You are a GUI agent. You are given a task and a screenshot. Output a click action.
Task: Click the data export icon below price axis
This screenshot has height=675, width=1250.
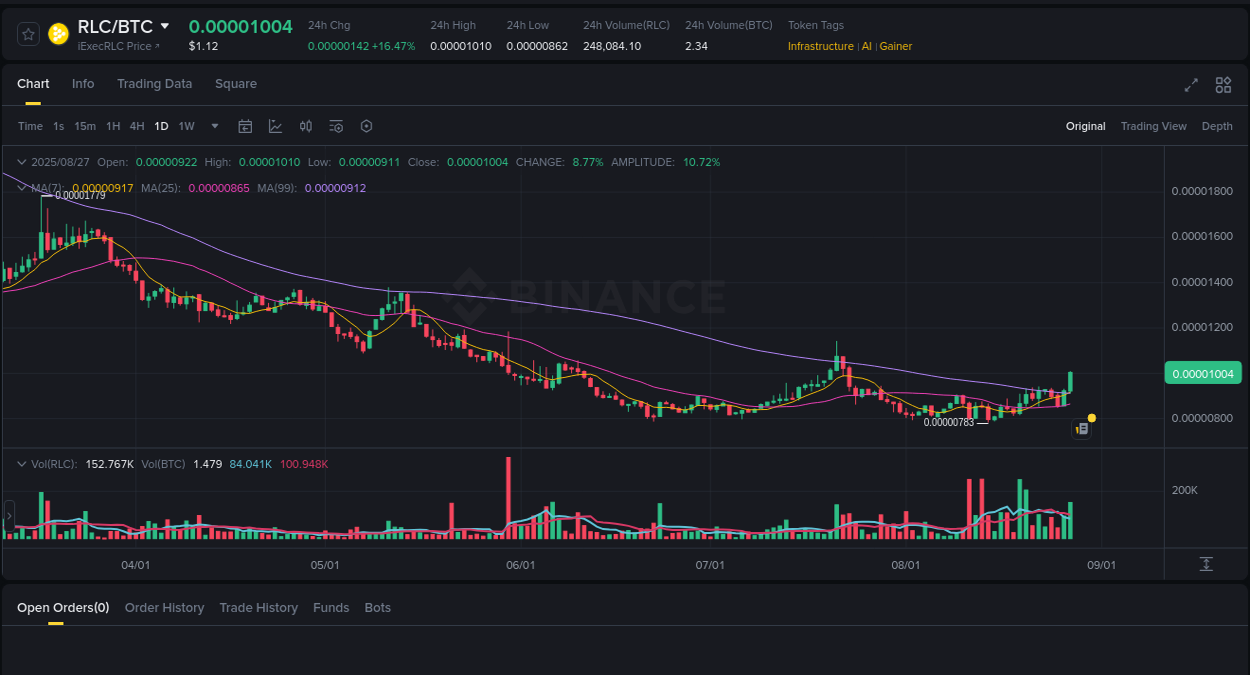1206,564
